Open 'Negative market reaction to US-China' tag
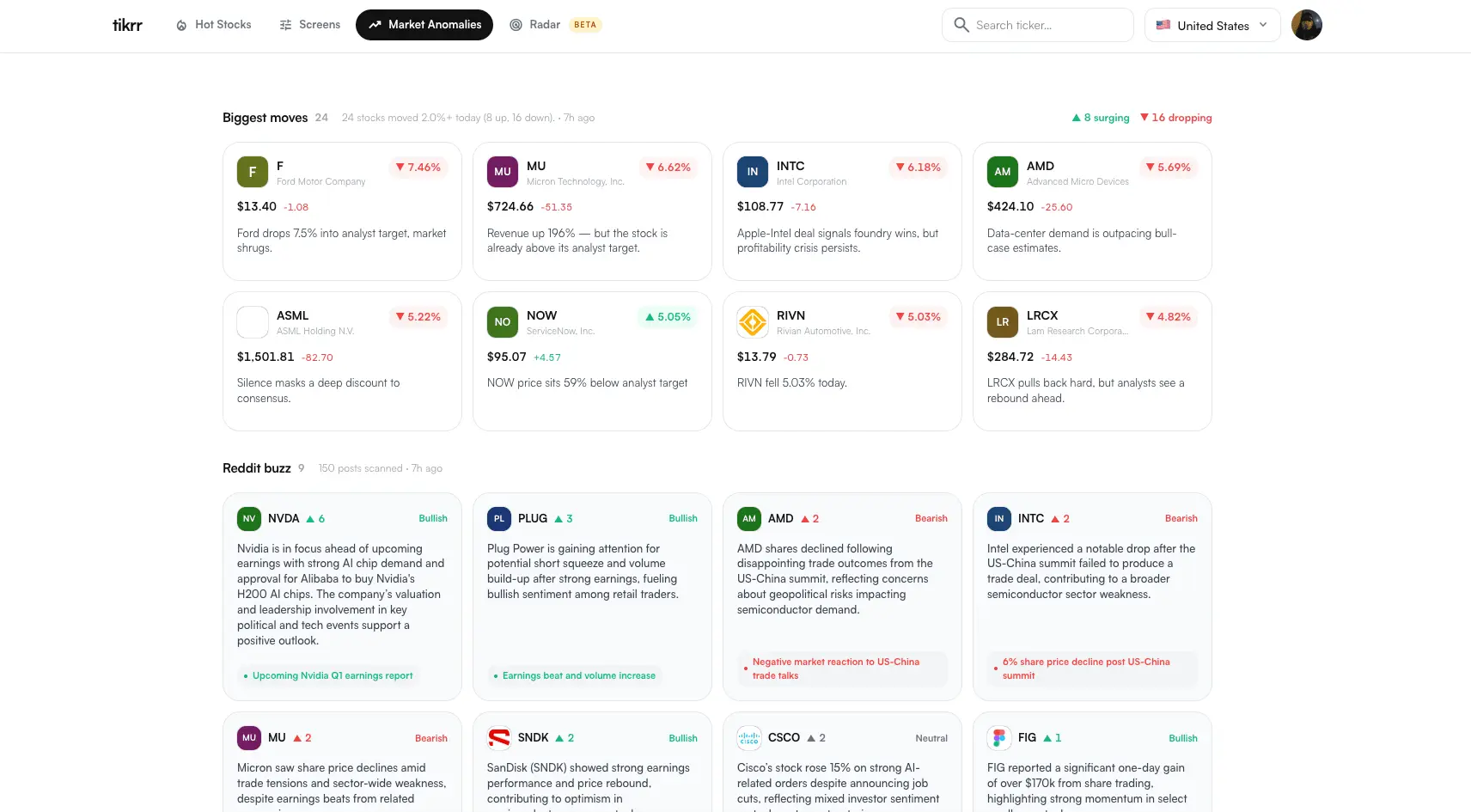The image size is (1471, 812). (842, 669)
